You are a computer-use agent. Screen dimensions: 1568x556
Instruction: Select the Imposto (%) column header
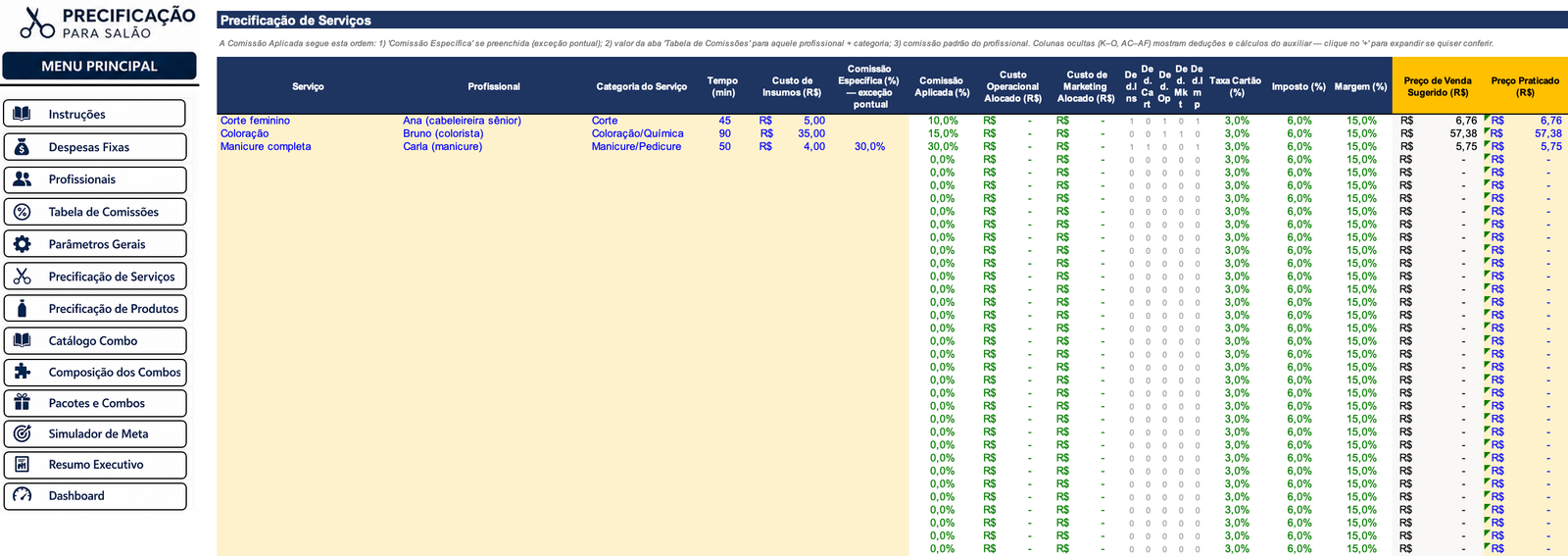coord(1298,86)
